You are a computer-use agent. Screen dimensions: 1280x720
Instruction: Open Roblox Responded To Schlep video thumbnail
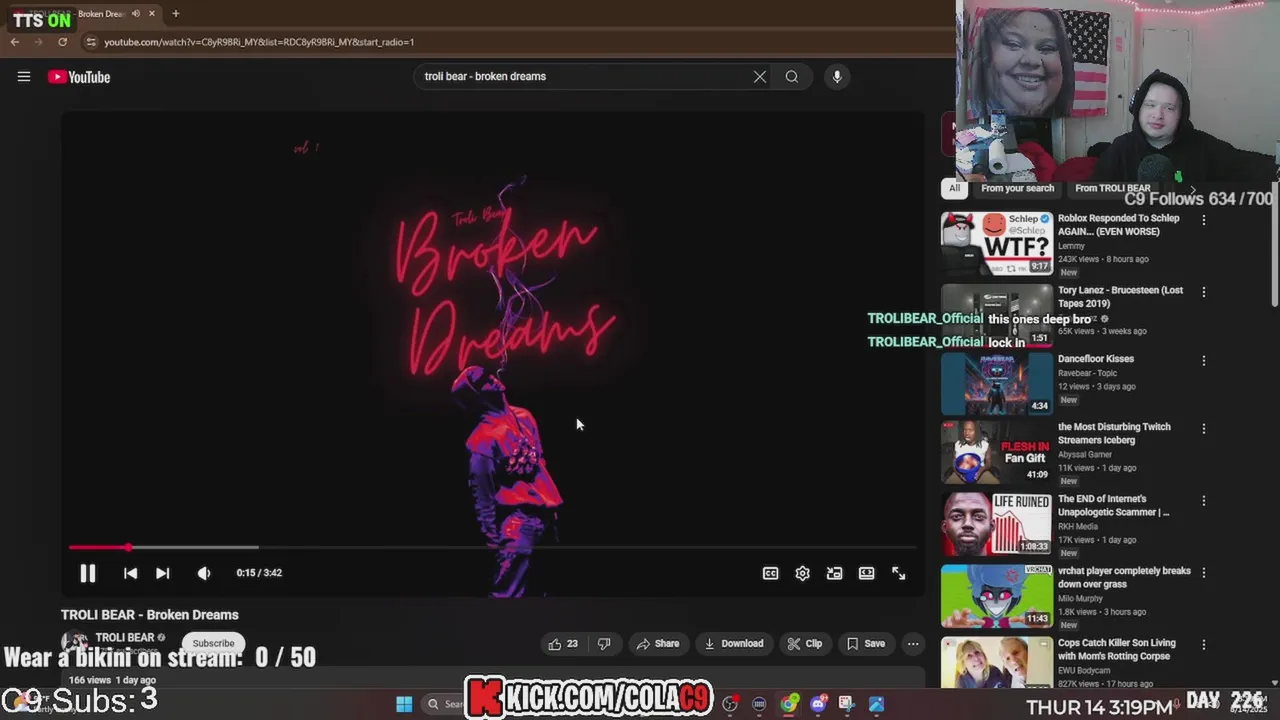point(997,243)
